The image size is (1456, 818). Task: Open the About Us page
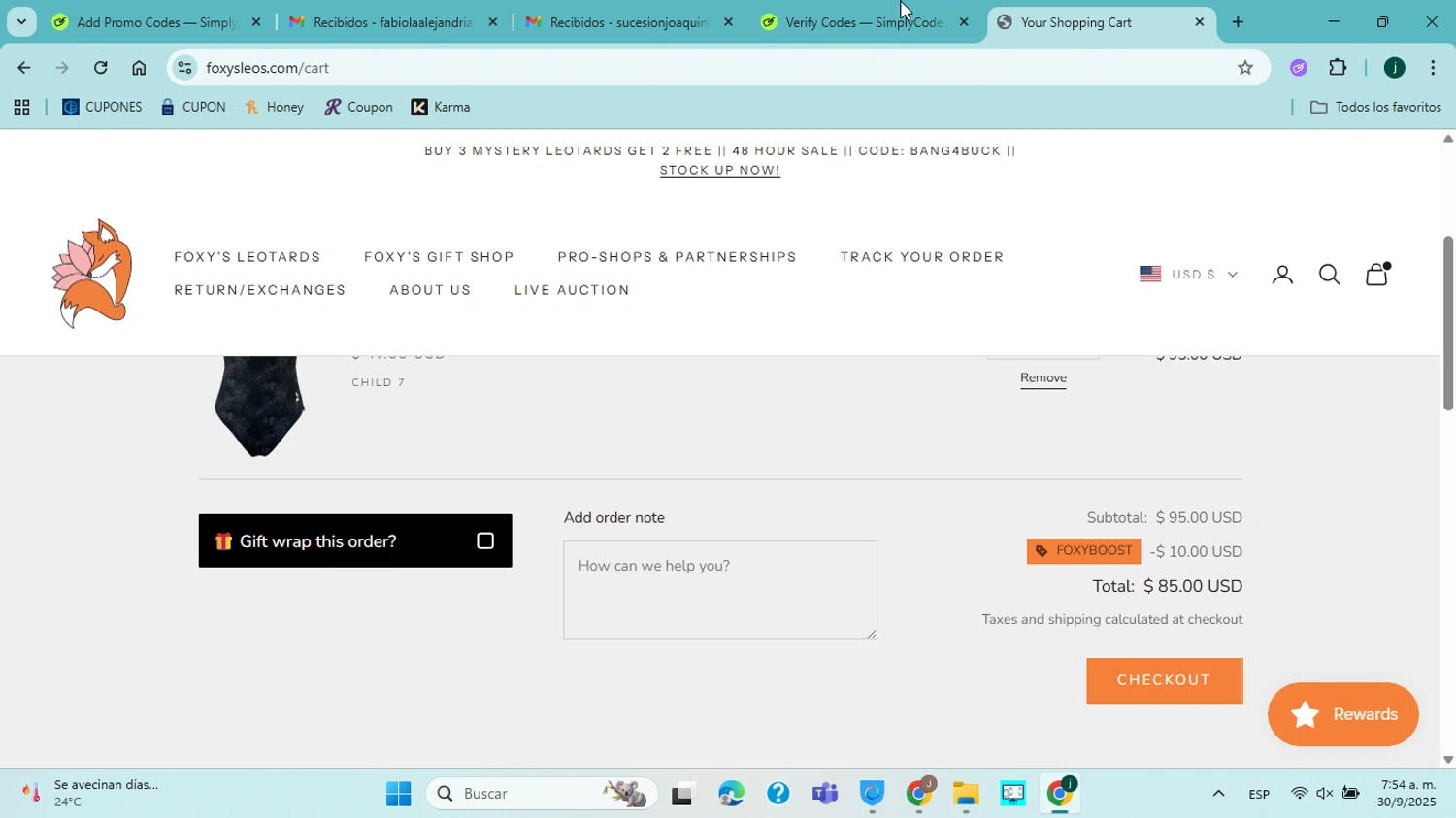pos(430,290)
